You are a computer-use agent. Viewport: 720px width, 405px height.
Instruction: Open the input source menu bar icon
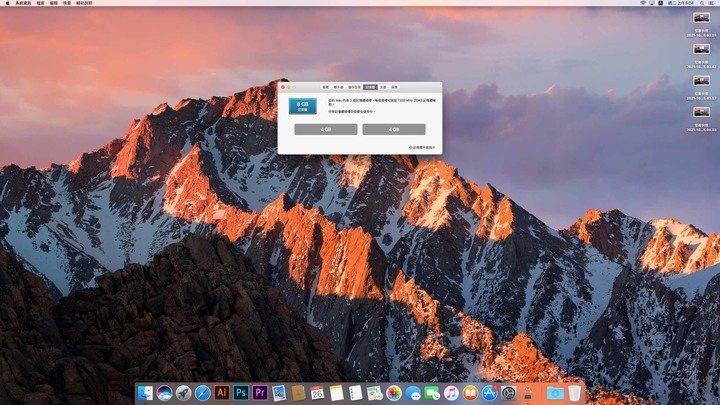660,3
